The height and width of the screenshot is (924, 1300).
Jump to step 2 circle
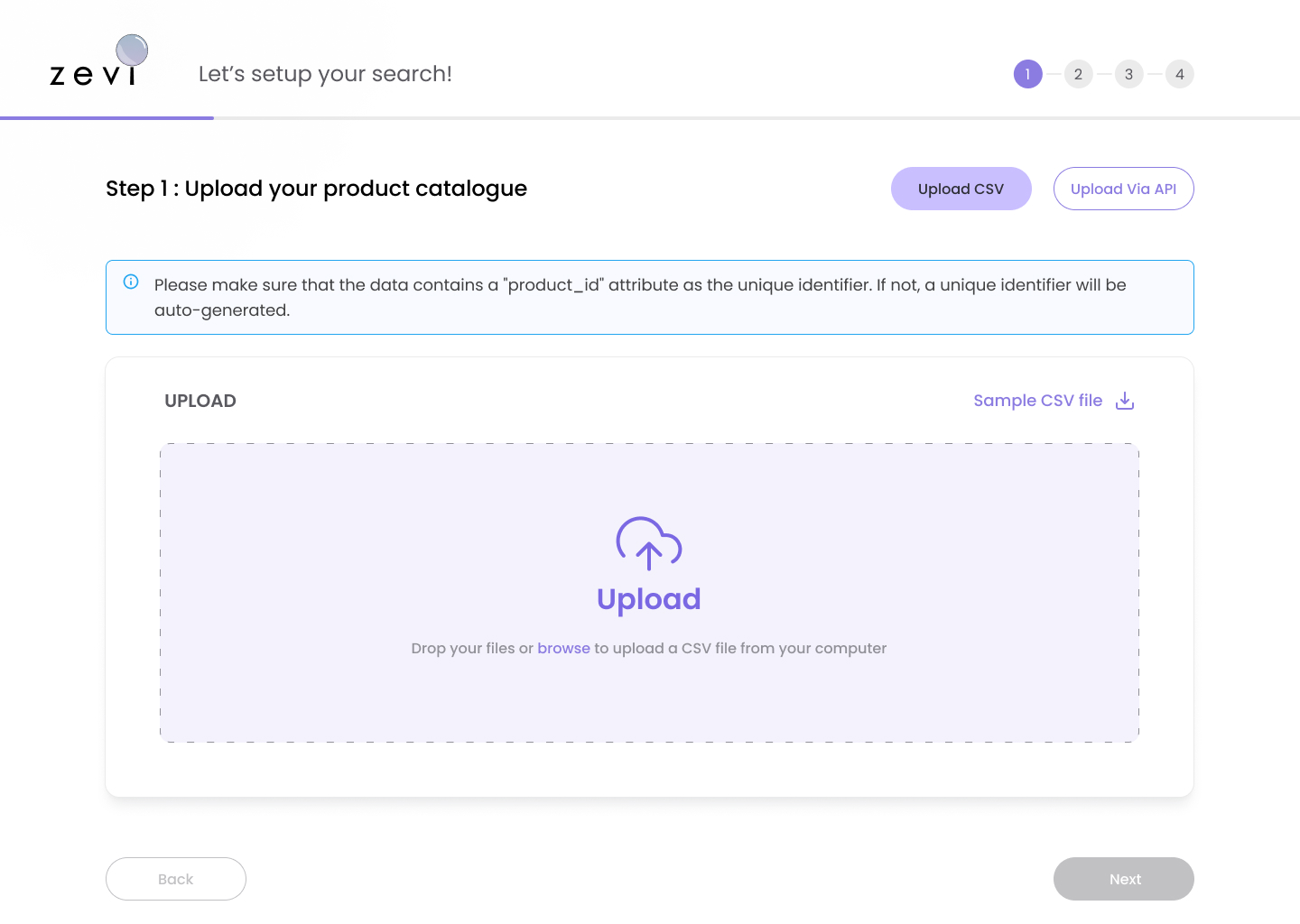coord(1078,74)
